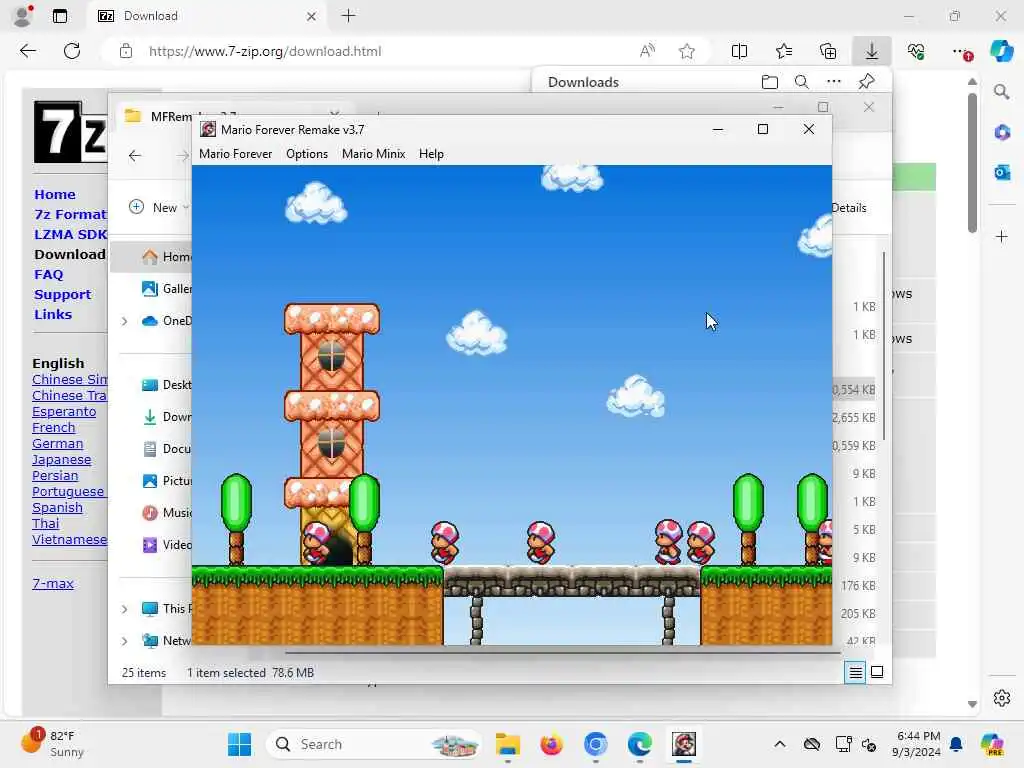Open the 7z Format link

click(x=70, y=214)
